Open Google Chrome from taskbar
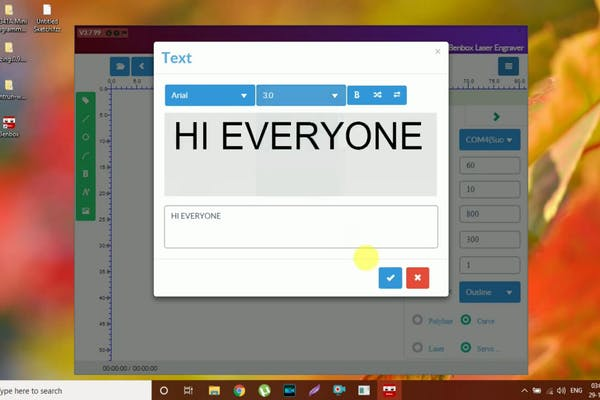 pyautogui.click(x=240, y=391)
